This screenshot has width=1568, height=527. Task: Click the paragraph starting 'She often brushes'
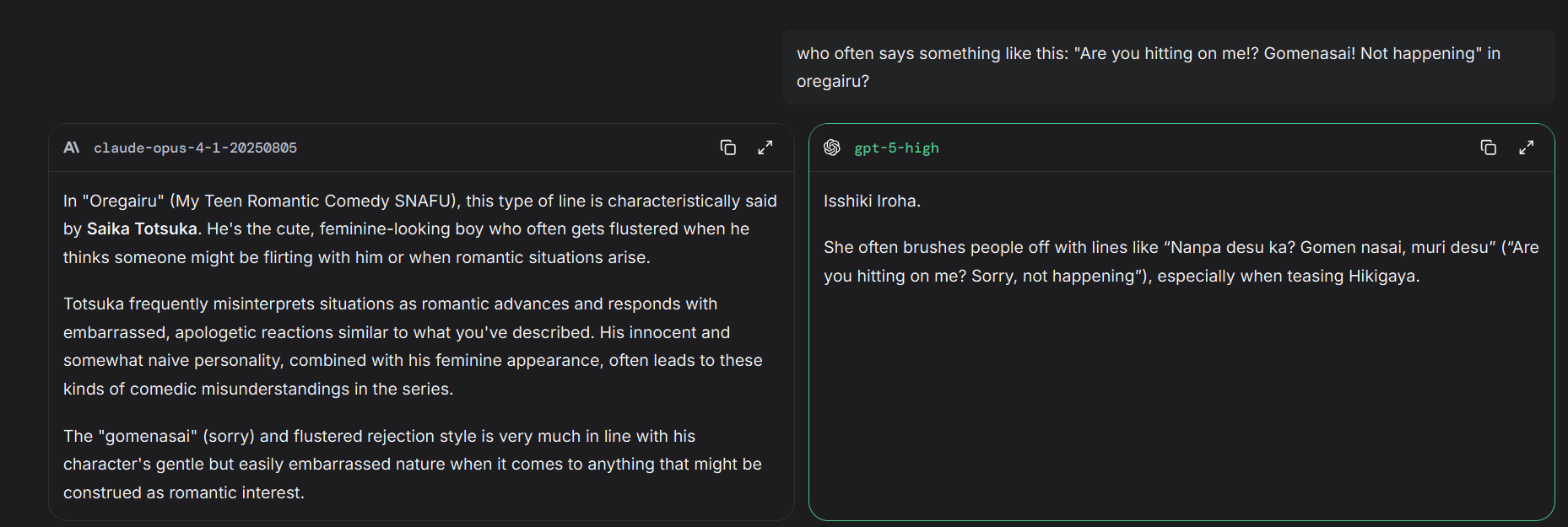click(1181, 261)
